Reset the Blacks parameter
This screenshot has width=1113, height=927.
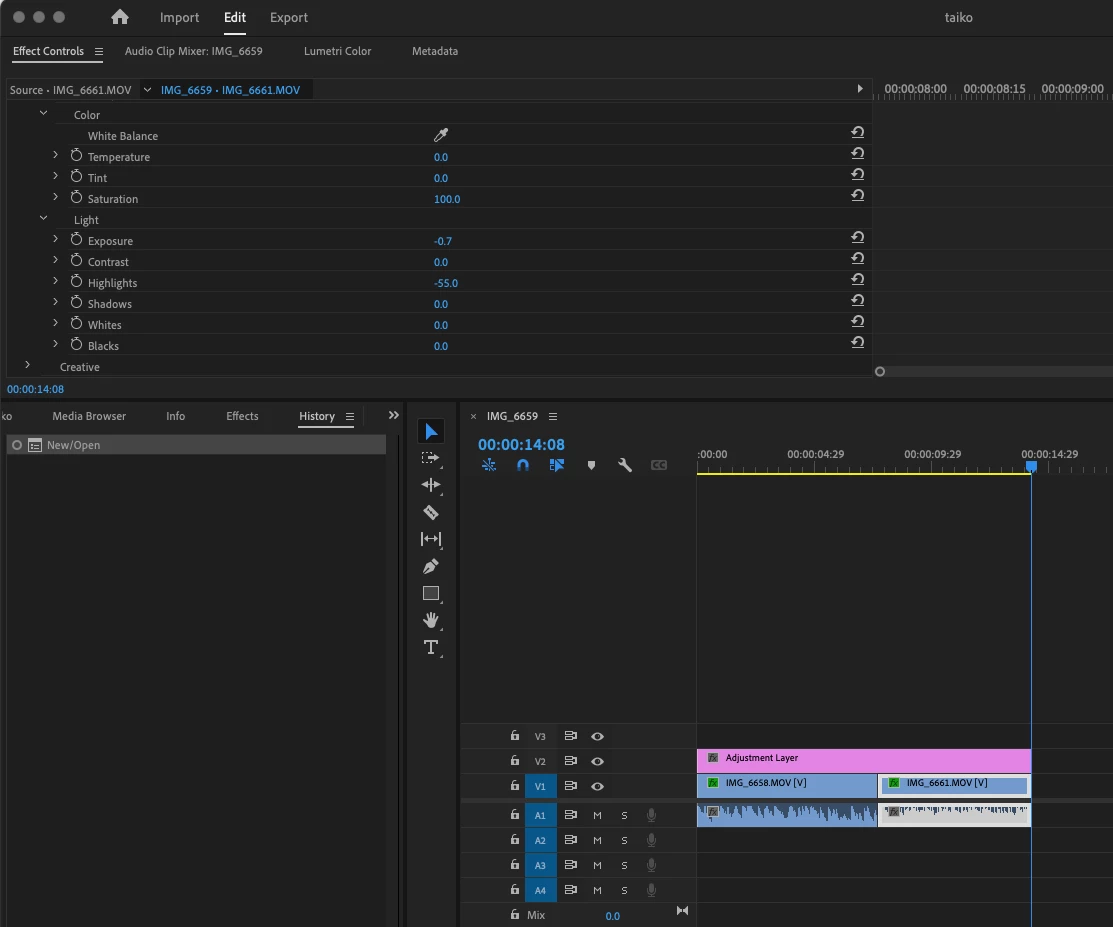pos(857,342)
